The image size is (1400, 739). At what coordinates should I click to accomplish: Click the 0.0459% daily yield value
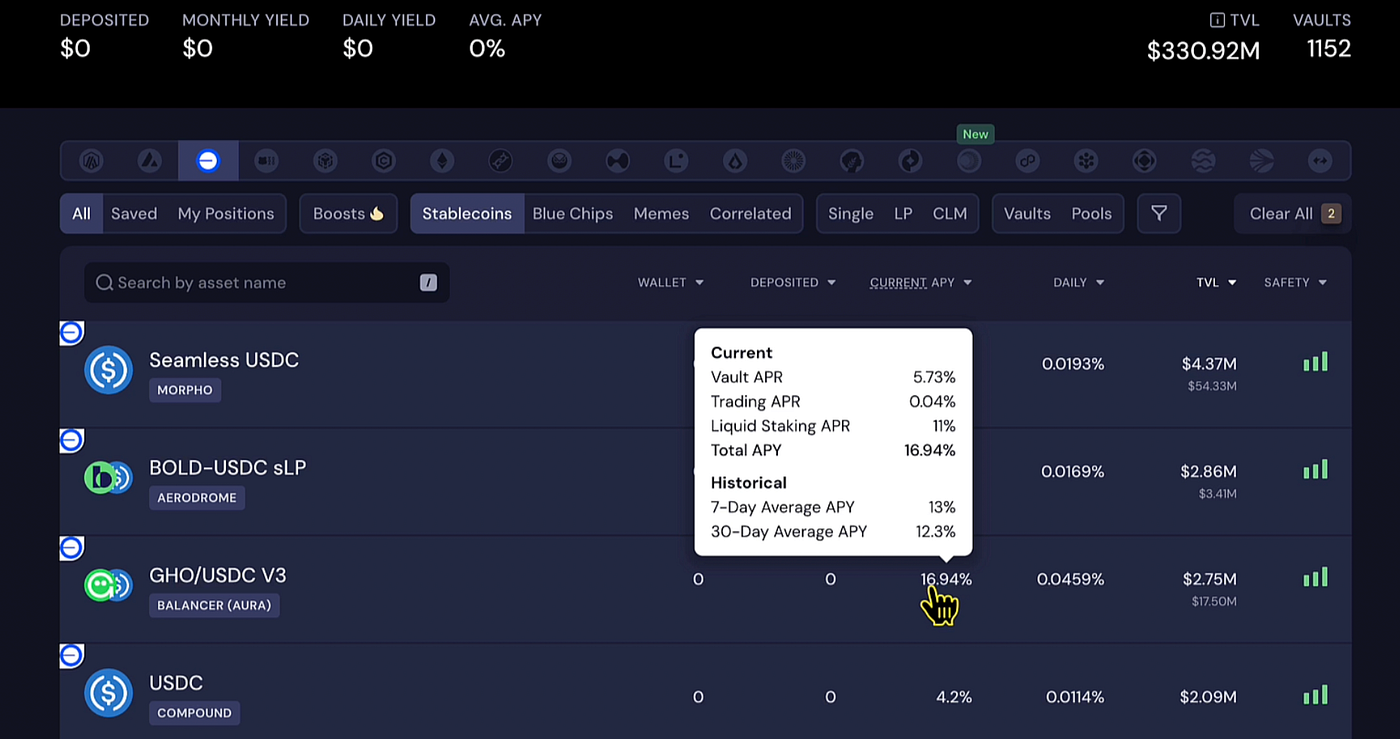click(1070, 579)
